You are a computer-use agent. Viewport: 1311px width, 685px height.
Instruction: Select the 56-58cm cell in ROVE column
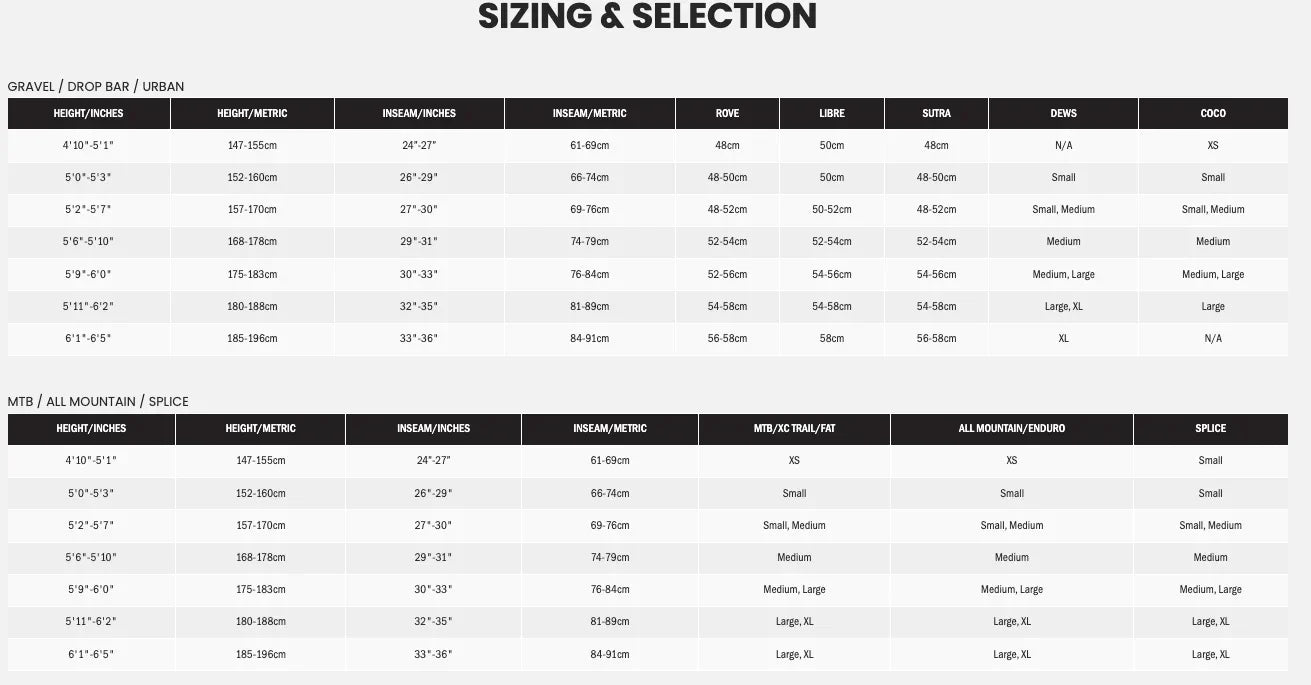click(727, 339)
